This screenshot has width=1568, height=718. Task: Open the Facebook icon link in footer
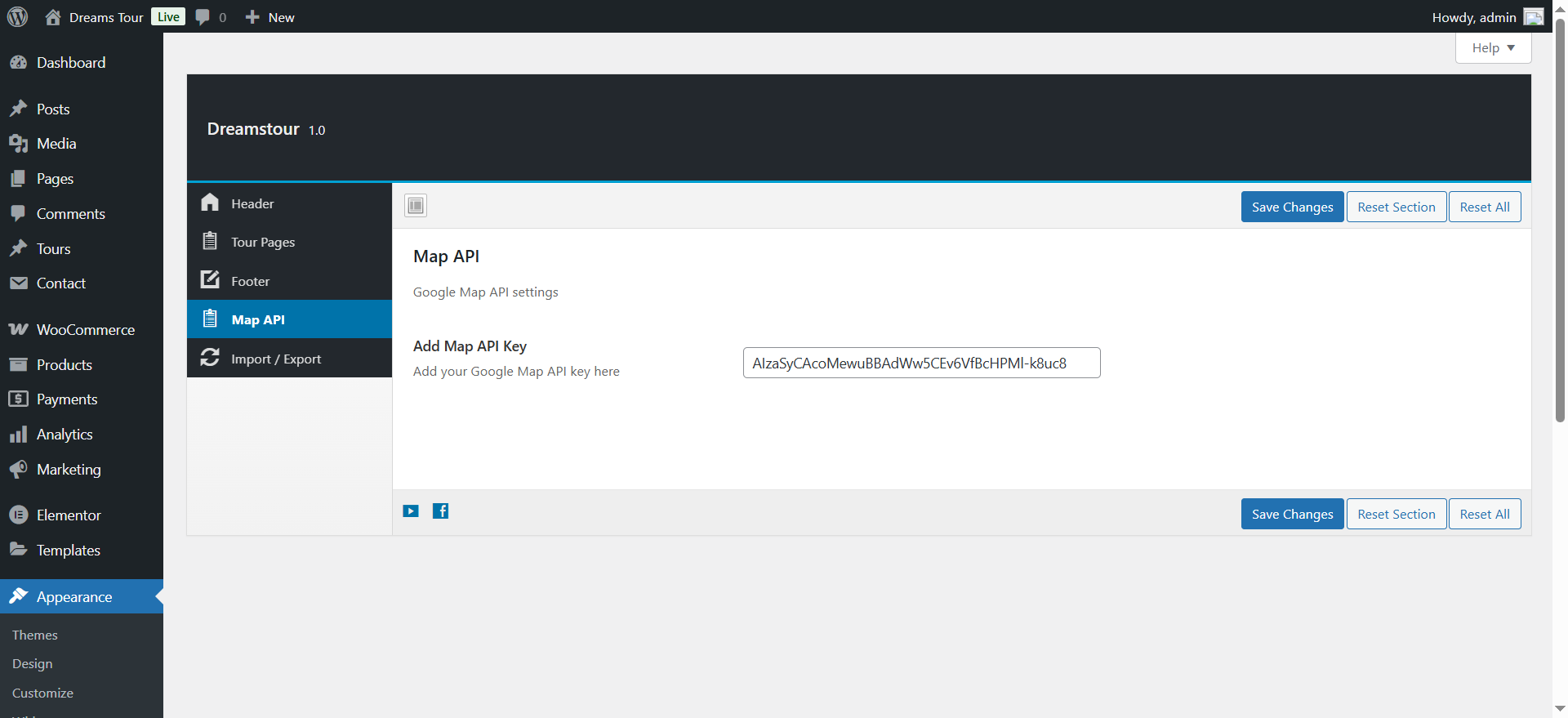pyautogui.click(x=440, y=511)
